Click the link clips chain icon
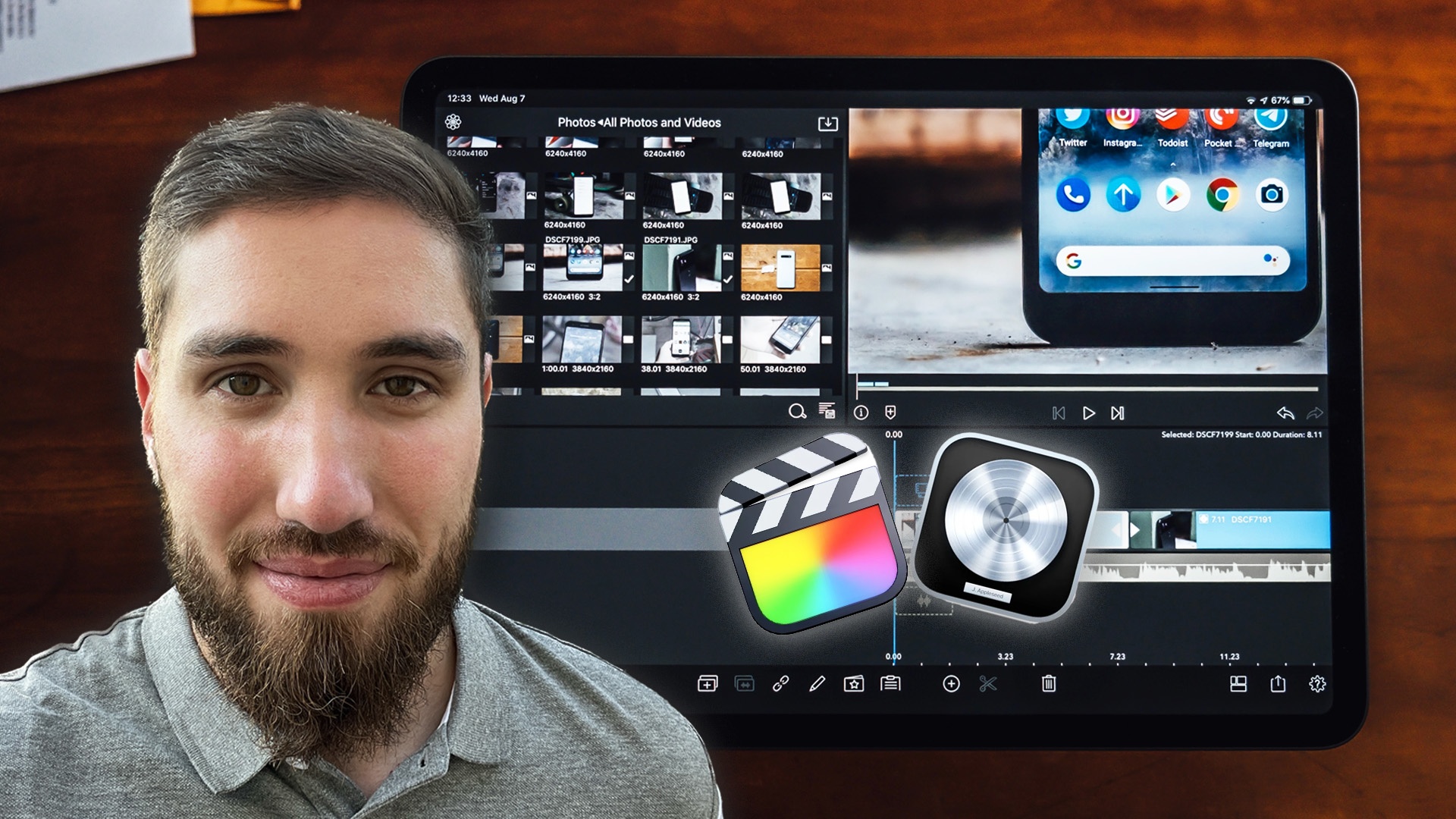This screenshot has width=1456, height=819. tap(780, 684)
